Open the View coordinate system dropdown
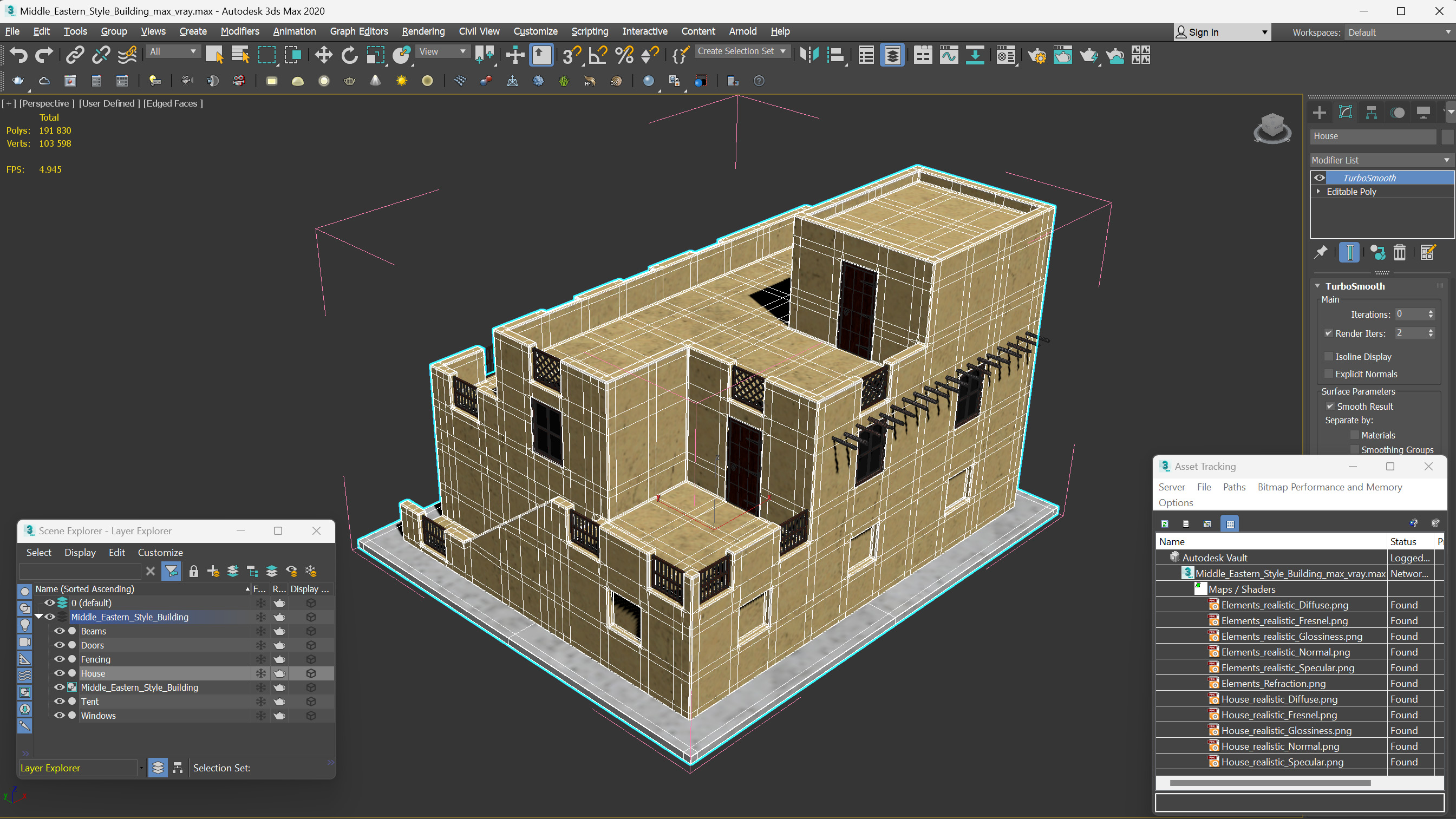The image size is (1456, 819). click(442, 51)
